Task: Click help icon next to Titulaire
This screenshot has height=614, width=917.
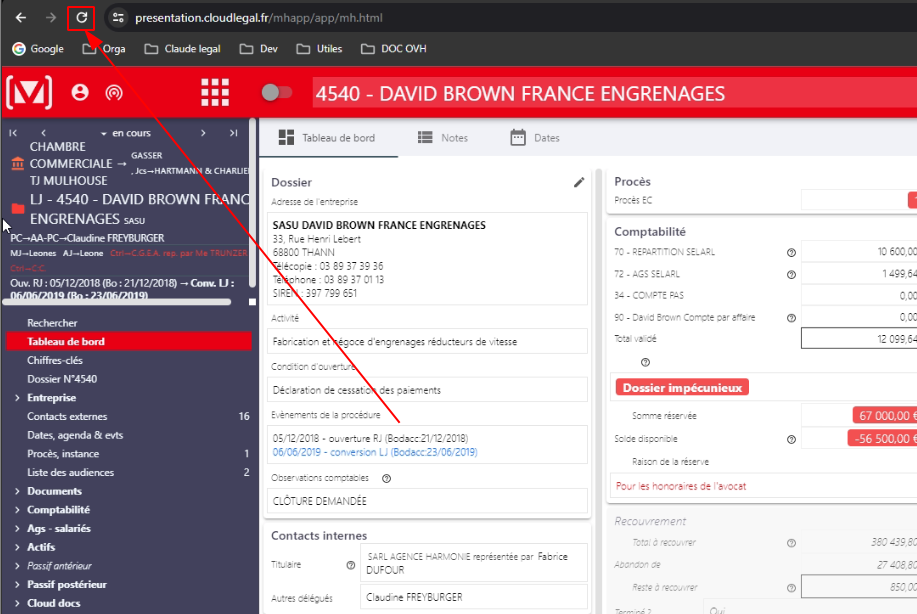Action: [351, 565]
